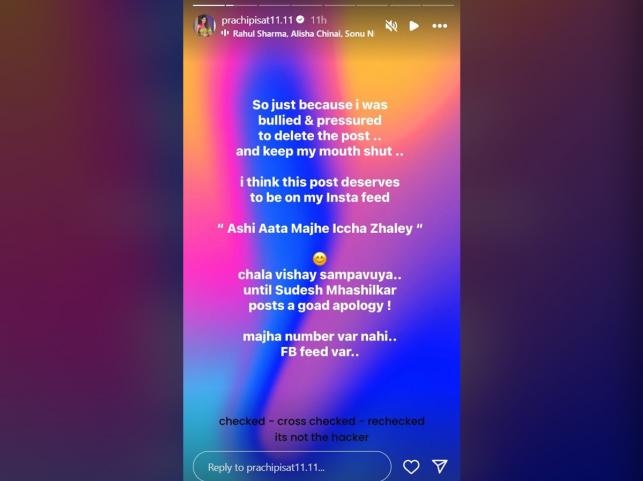Jump to the fifth story progress segment
Viewport: 643px width, 481px height.
(340, 5)
